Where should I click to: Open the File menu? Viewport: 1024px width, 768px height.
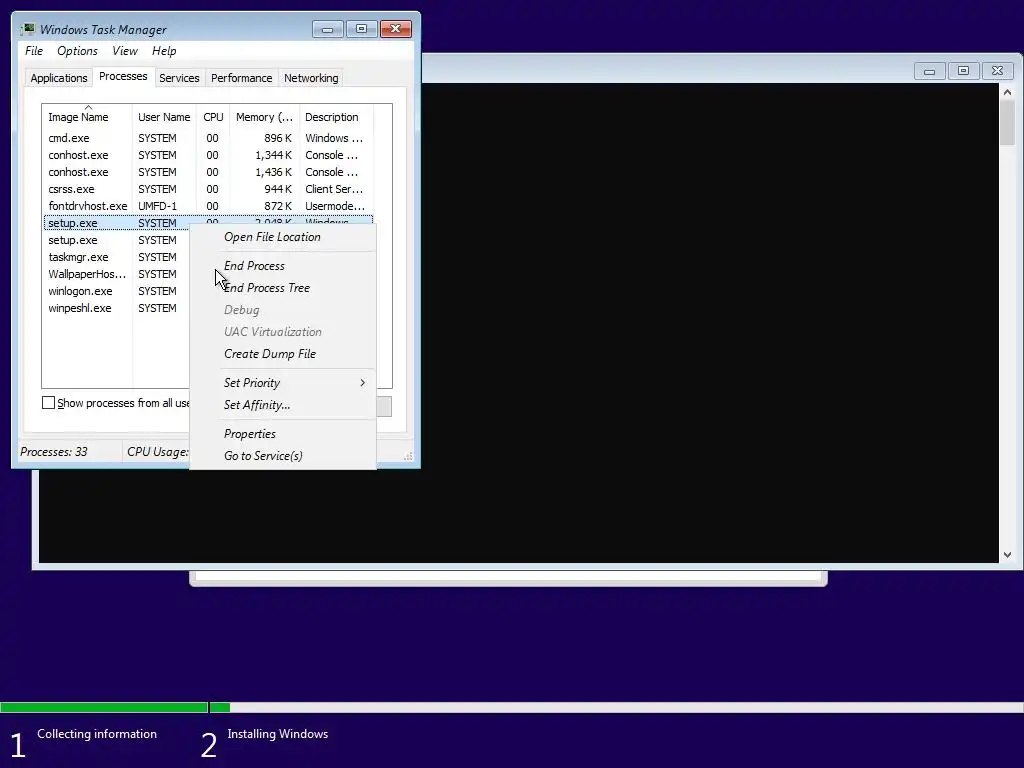(34, 51)
